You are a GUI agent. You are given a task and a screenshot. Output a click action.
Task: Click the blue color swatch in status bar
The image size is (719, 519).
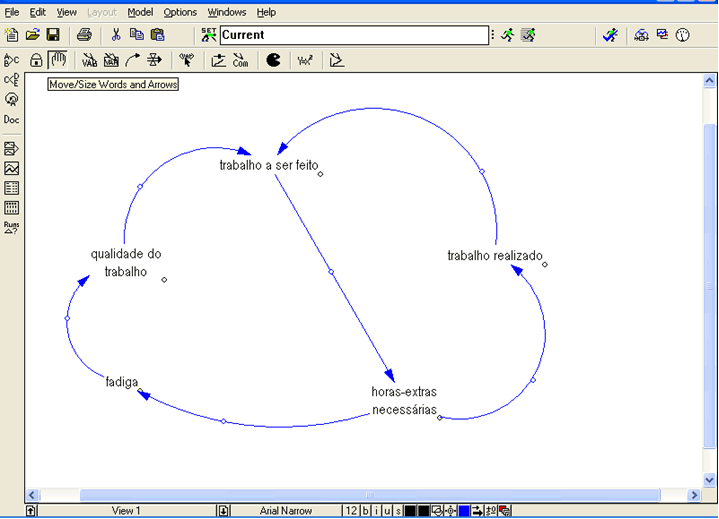pos(464,511)
